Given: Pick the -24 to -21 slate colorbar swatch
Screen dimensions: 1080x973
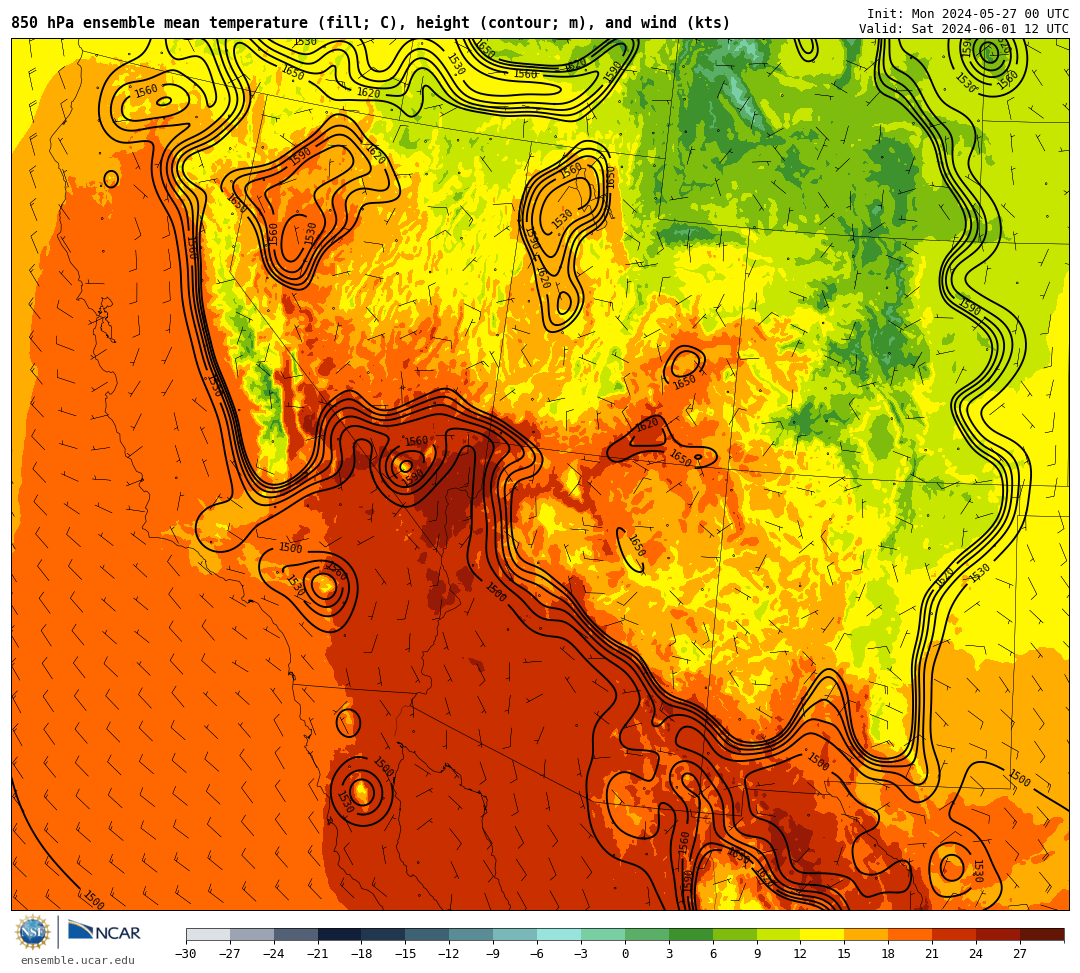Looking at the screenshot, I should tap(296, 934).
